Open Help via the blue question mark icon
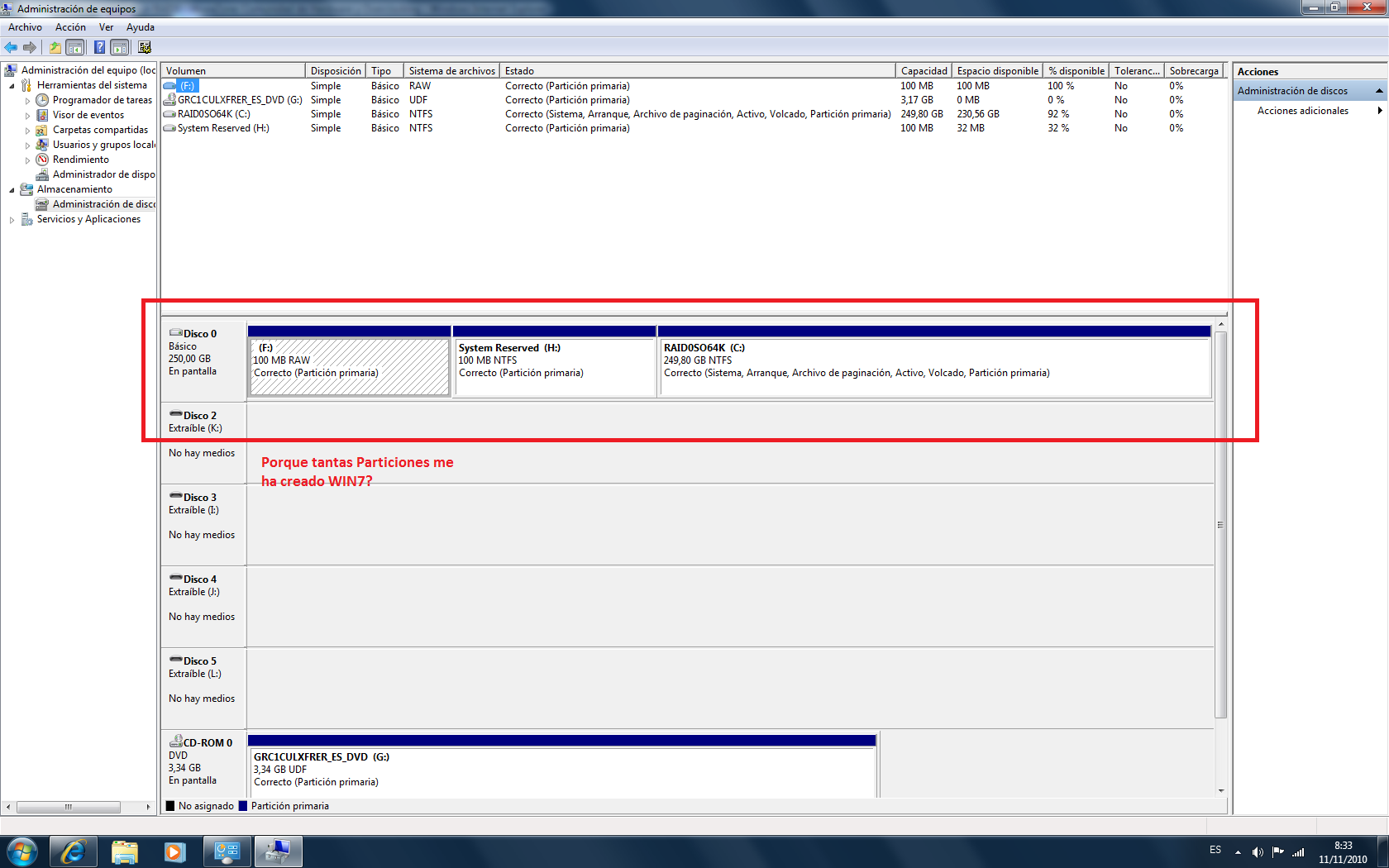1389x868 pixels. (x=99, y=47)
